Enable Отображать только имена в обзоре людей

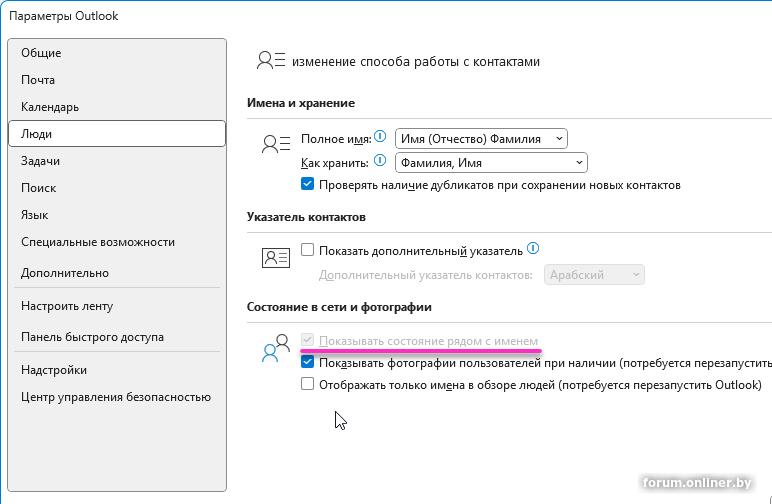tap(308, 384)
